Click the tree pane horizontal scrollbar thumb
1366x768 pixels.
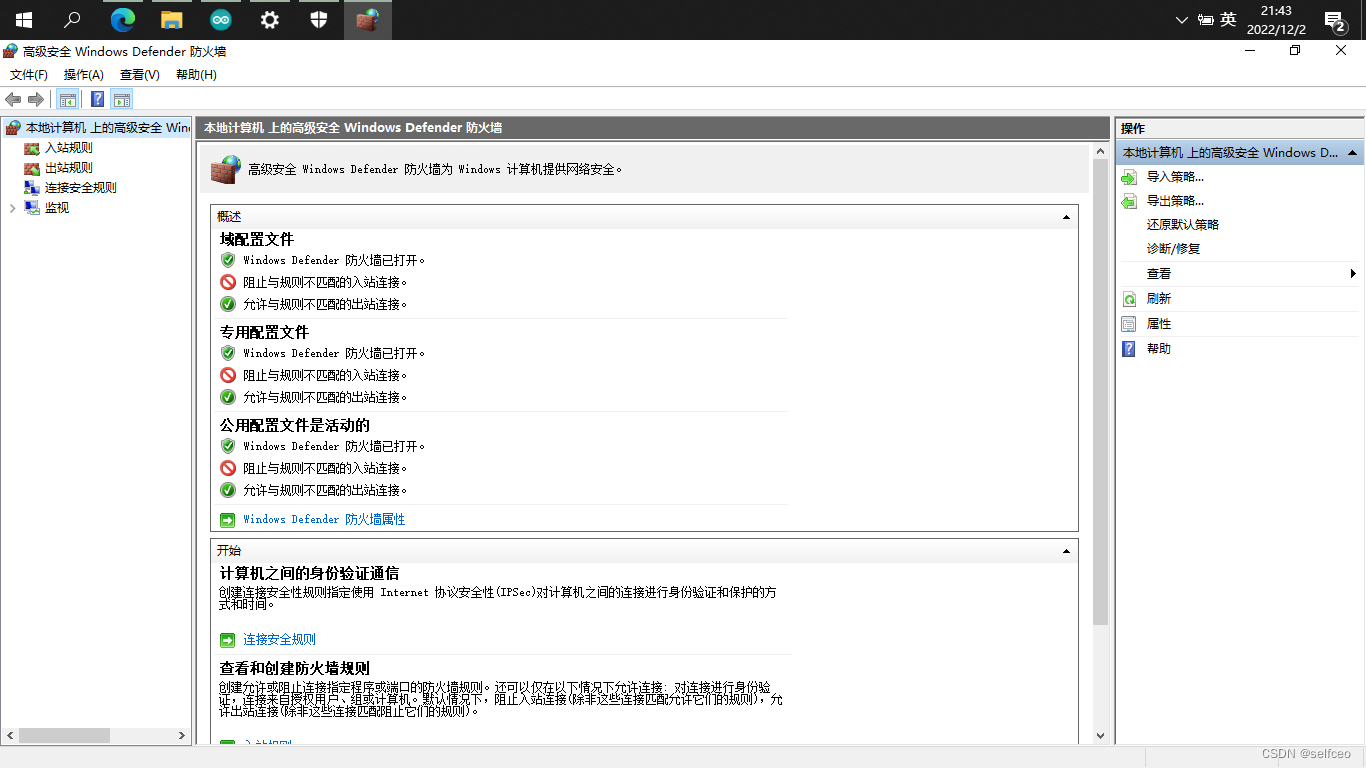point(64,736)
